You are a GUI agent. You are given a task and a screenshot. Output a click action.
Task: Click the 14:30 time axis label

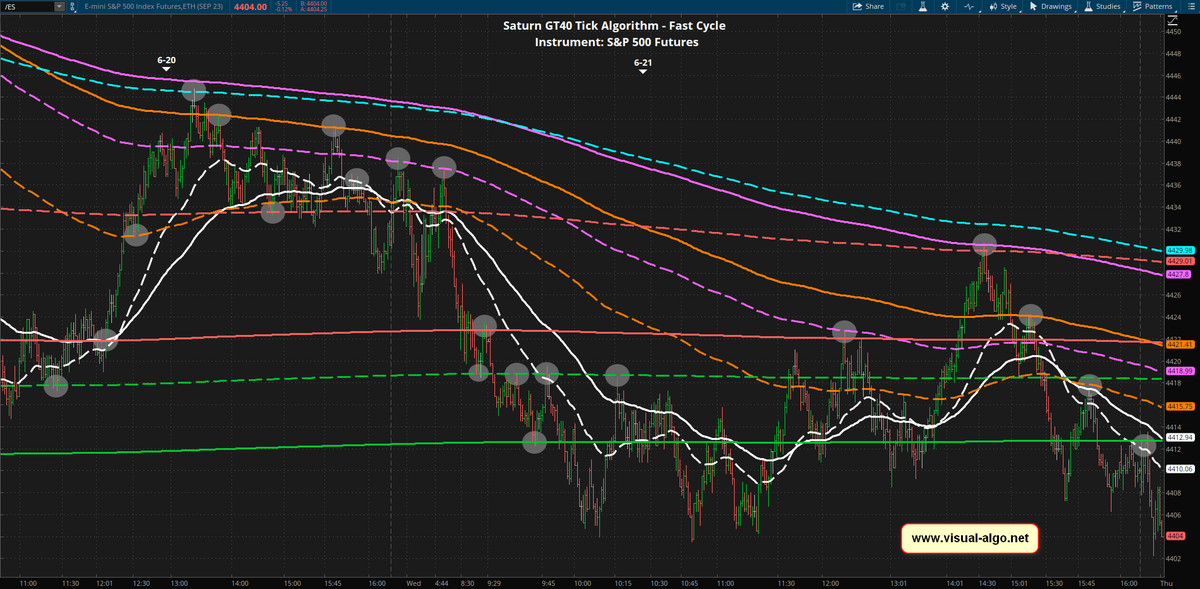click(987, 581)
